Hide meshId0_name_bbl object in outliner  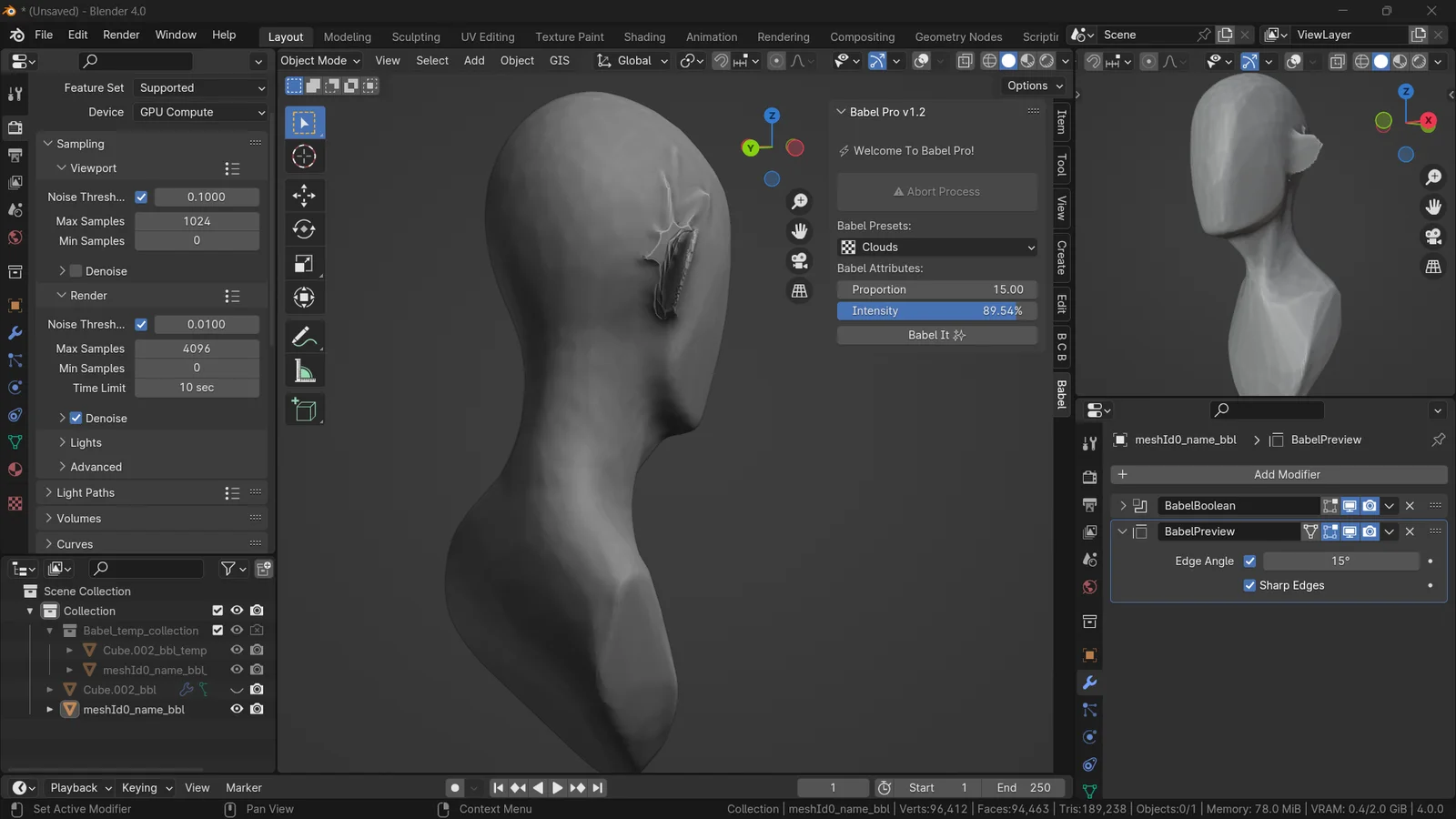pos(237,709)
